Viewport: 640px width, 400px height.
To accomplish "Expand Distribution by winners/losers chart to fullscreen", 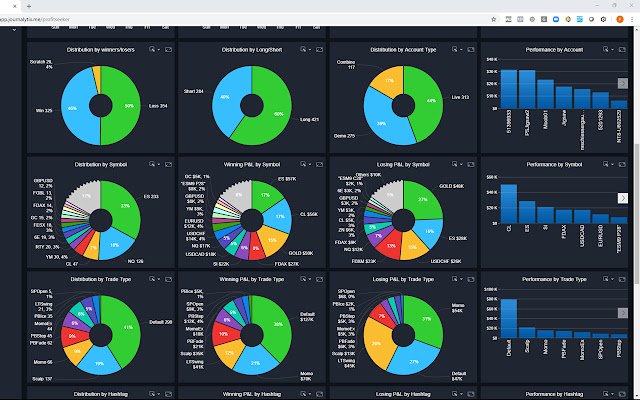I will click(x=168, y=49).
